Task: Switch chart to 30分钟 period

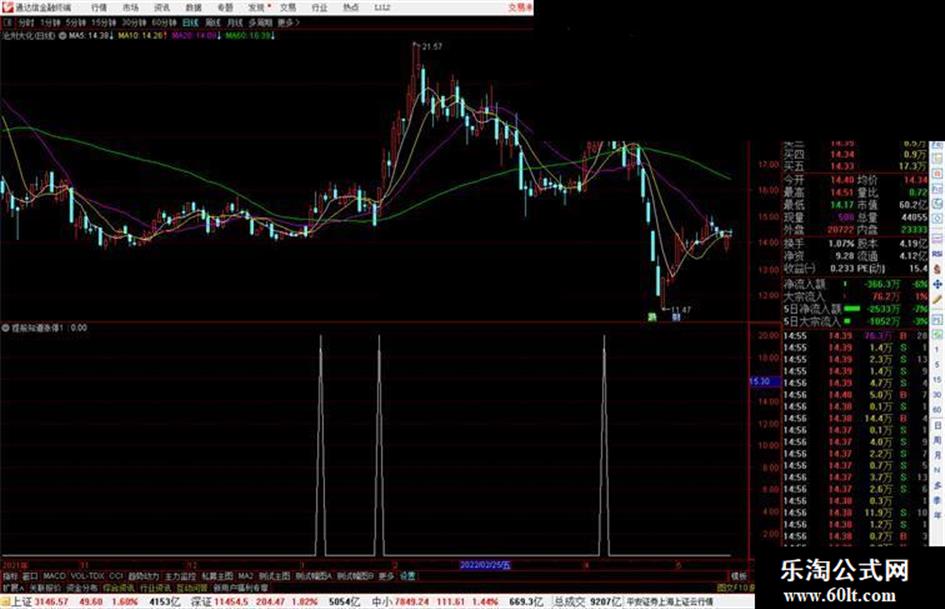Action: point(133,22)
